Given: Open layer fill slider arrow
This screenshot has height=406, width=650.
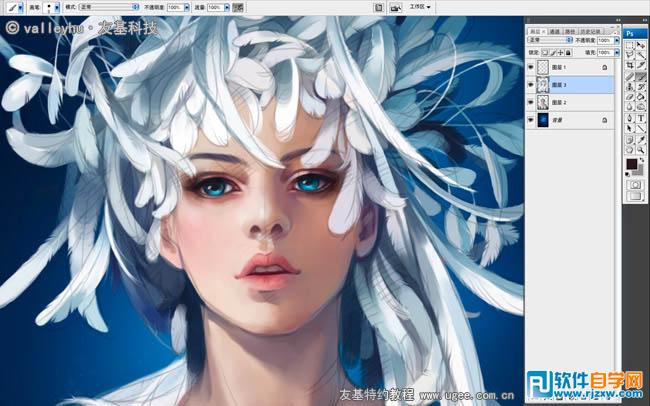Looking at the screenshot, I should 617,52.
